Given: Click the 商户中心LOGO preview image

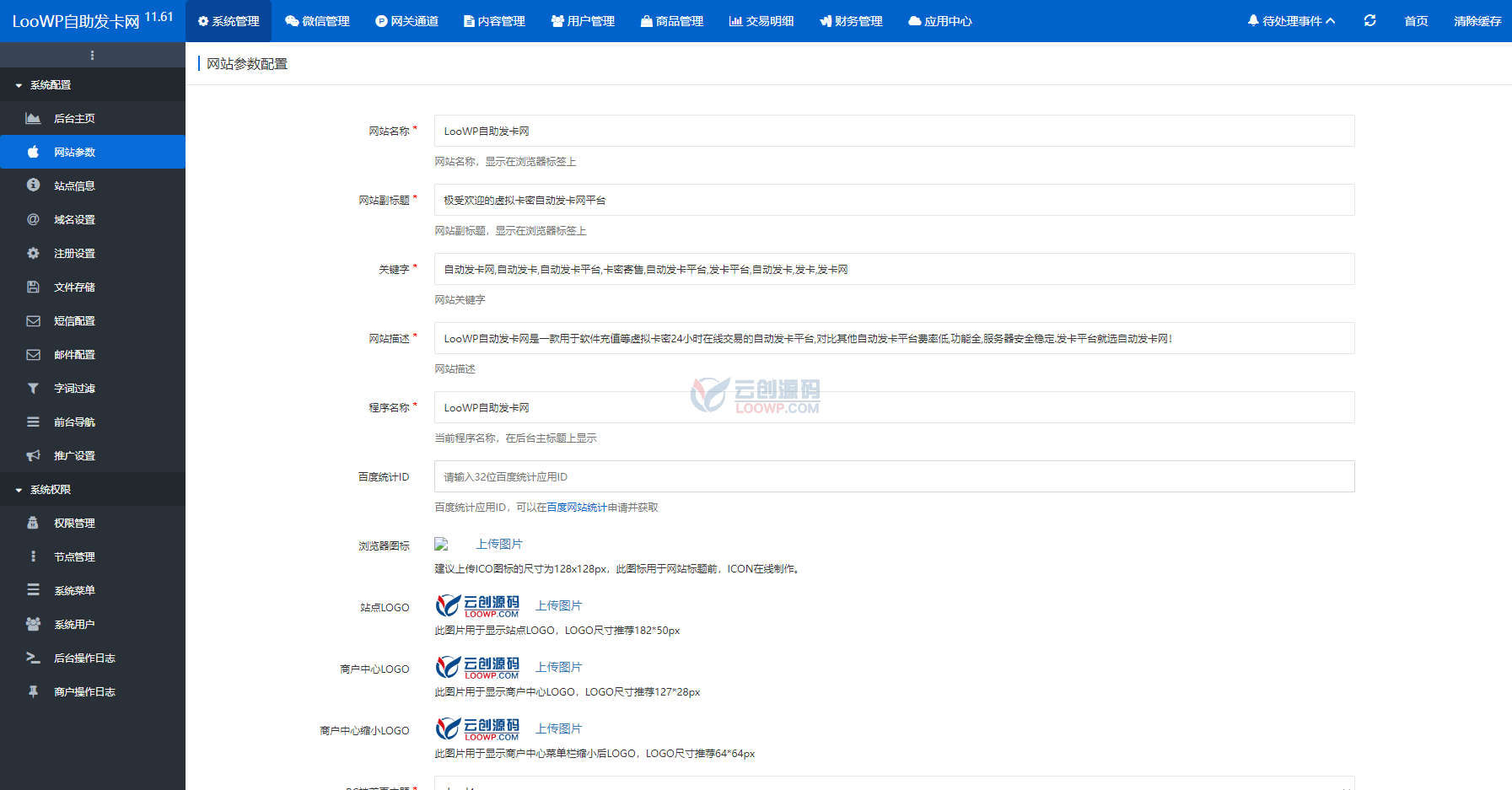Looking at the screenshot, I should (x=477, y=667).
